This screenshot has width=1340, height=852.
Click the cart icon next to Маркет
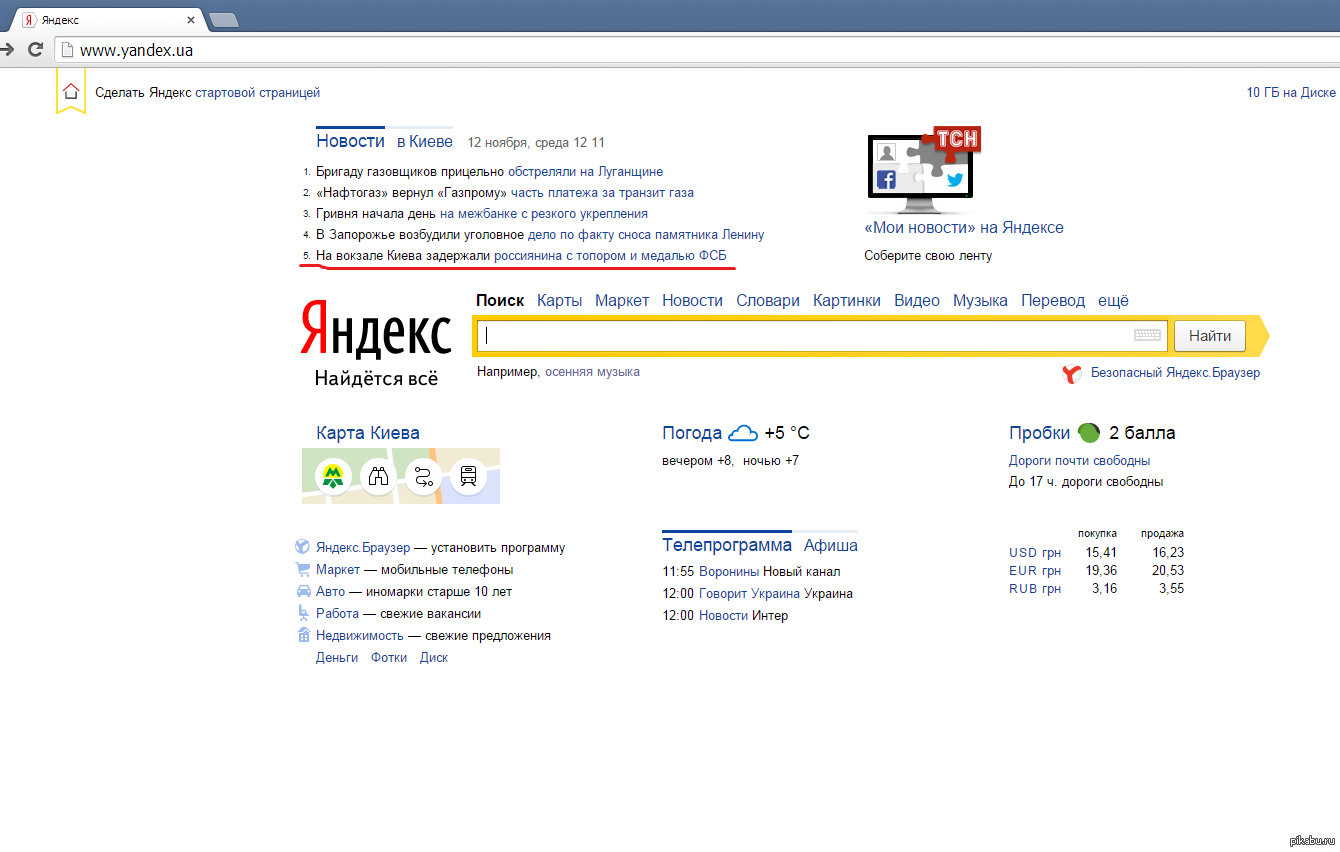tap(303, 569)
